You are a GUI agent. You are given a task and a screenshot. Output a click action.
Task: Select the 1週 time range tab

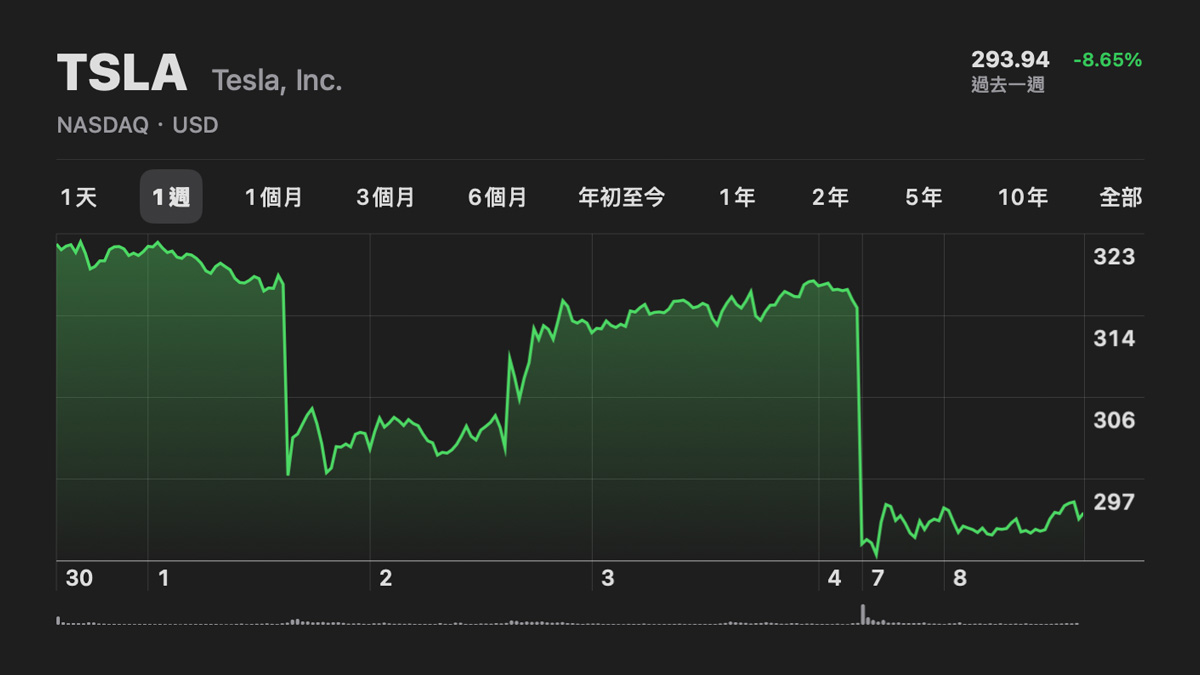point(171,197)
